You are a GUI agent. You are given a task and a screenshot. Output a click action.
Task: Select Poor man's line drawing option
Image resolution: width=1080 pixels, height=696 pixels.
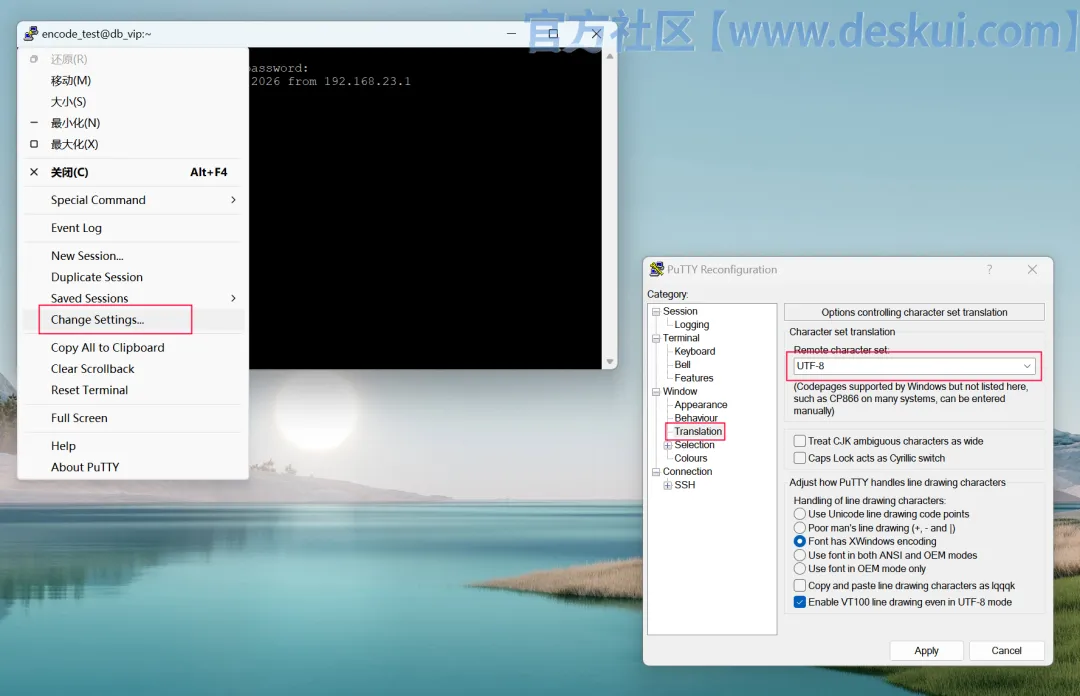coord(800,528)
